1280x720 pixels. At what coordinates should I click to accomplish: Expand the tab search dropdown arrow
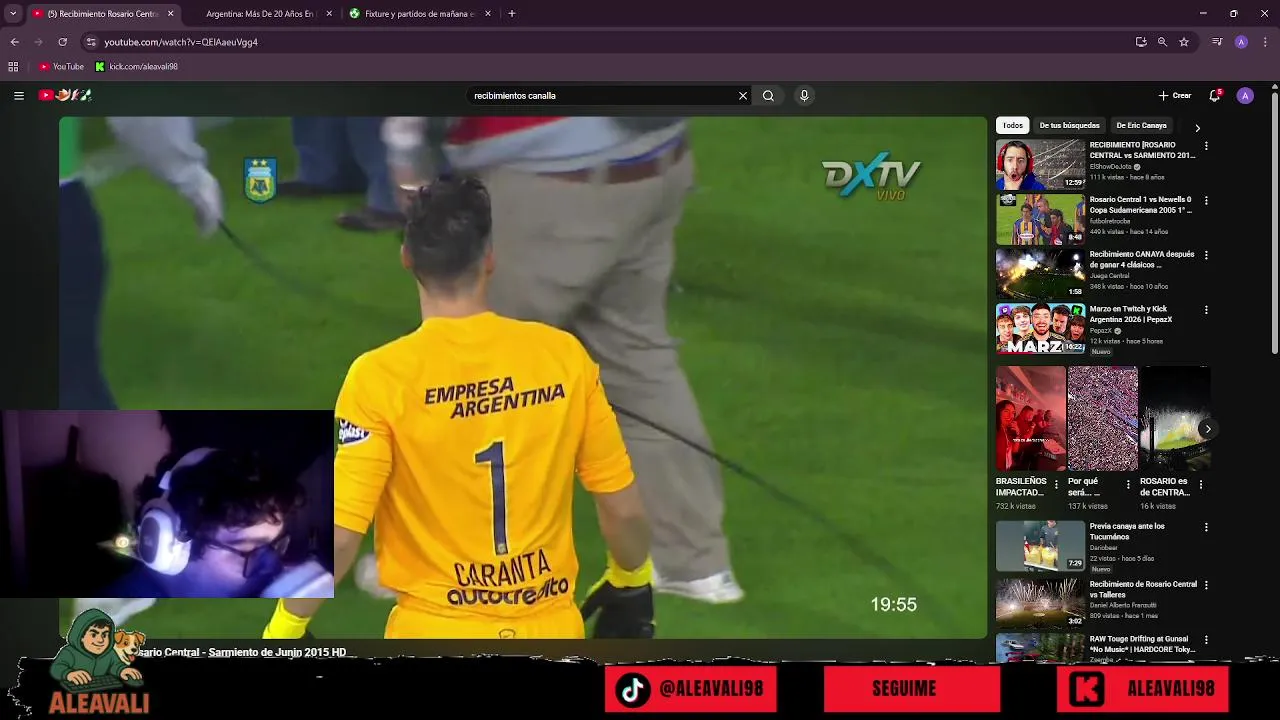(13, 14)
